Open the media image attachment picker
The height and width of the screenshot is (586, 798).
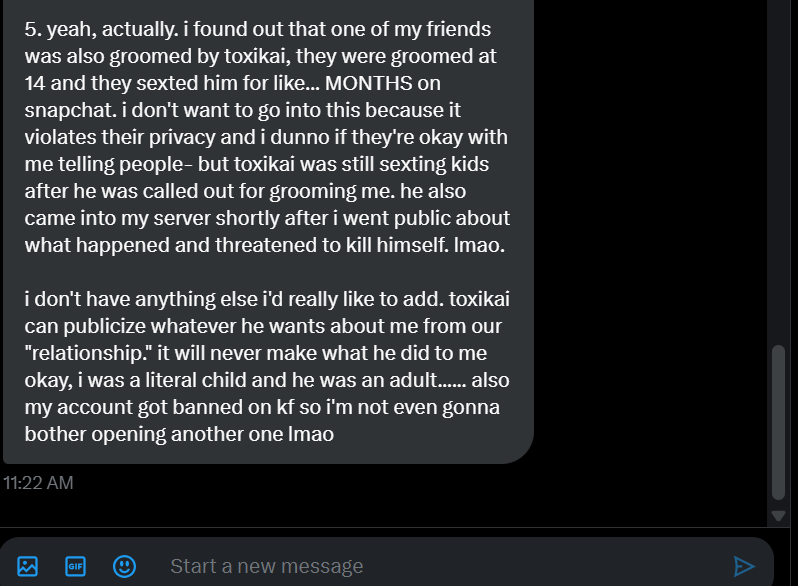[28, 566]
